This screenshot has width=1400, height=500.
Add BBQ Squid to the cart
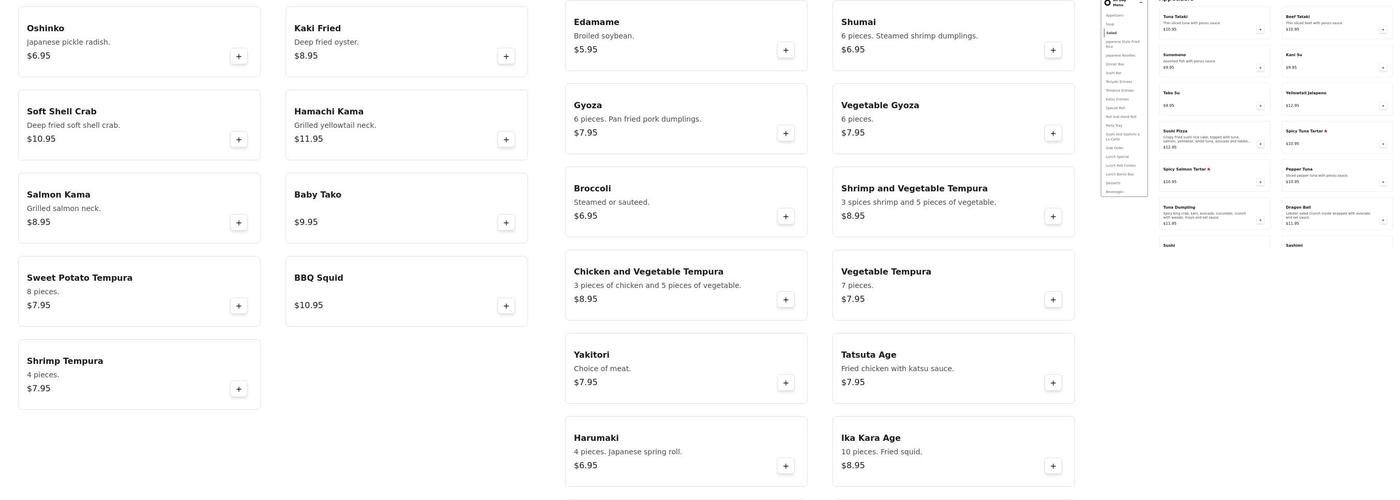[506, 306]
